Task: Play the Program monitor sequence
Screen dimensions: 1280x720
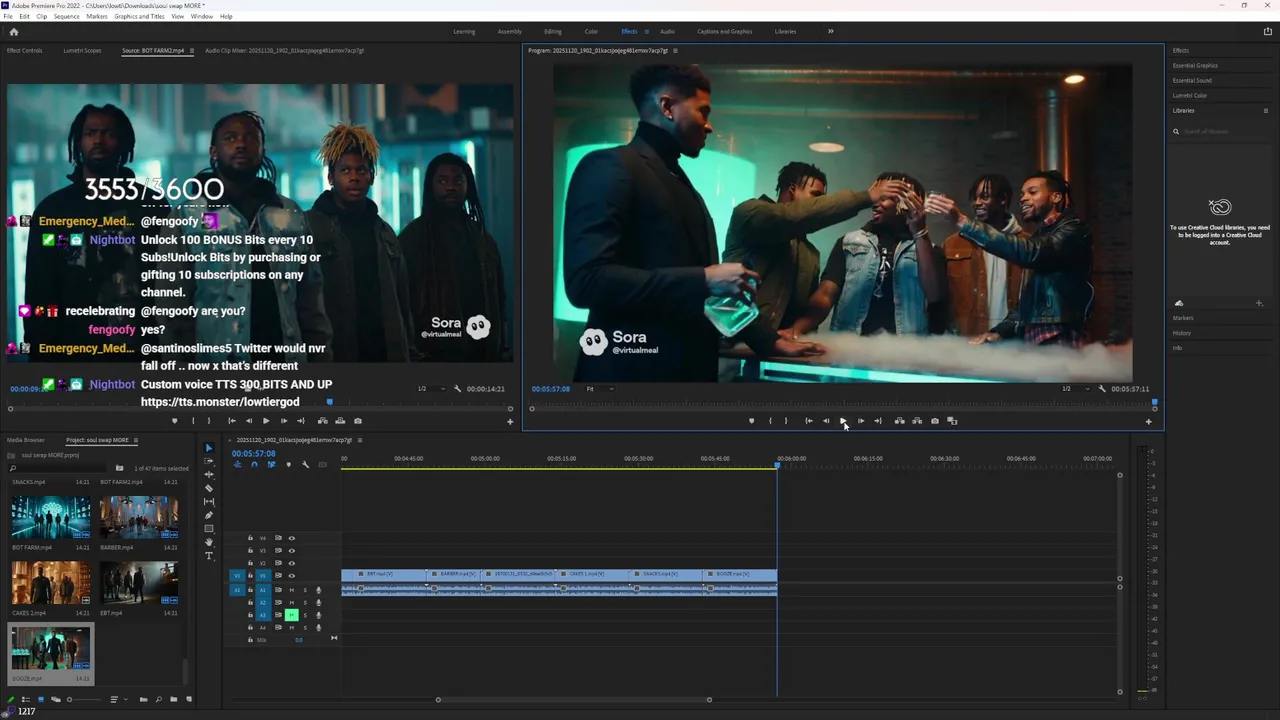Action: (x=843, y=421)
